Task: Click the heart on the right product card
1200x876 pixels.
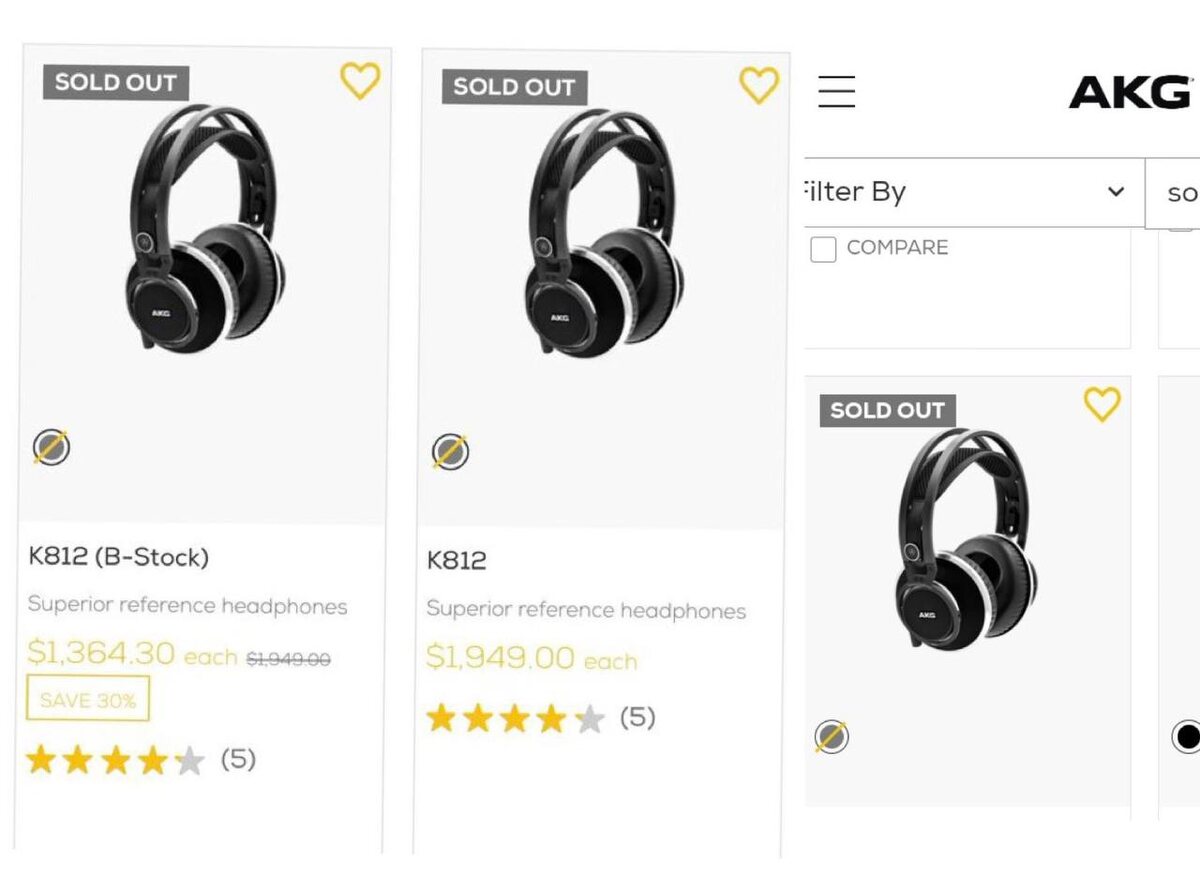Action: (x=1101, y=404)
